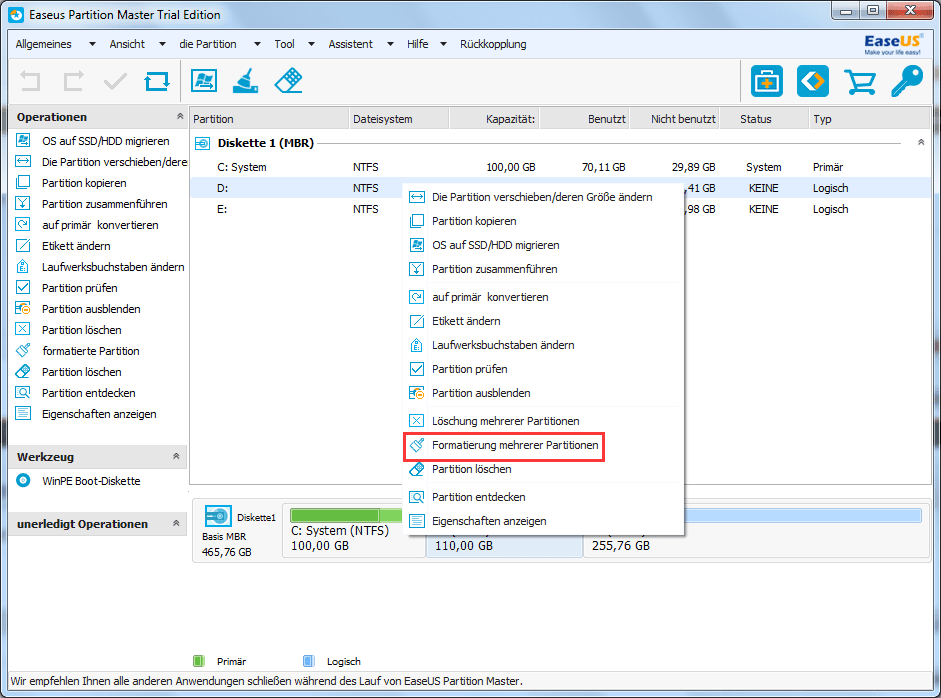This screenshot has width=941, height=698.
Task: Click sidebar auf primär konvertieren icon
Action: 23,224
